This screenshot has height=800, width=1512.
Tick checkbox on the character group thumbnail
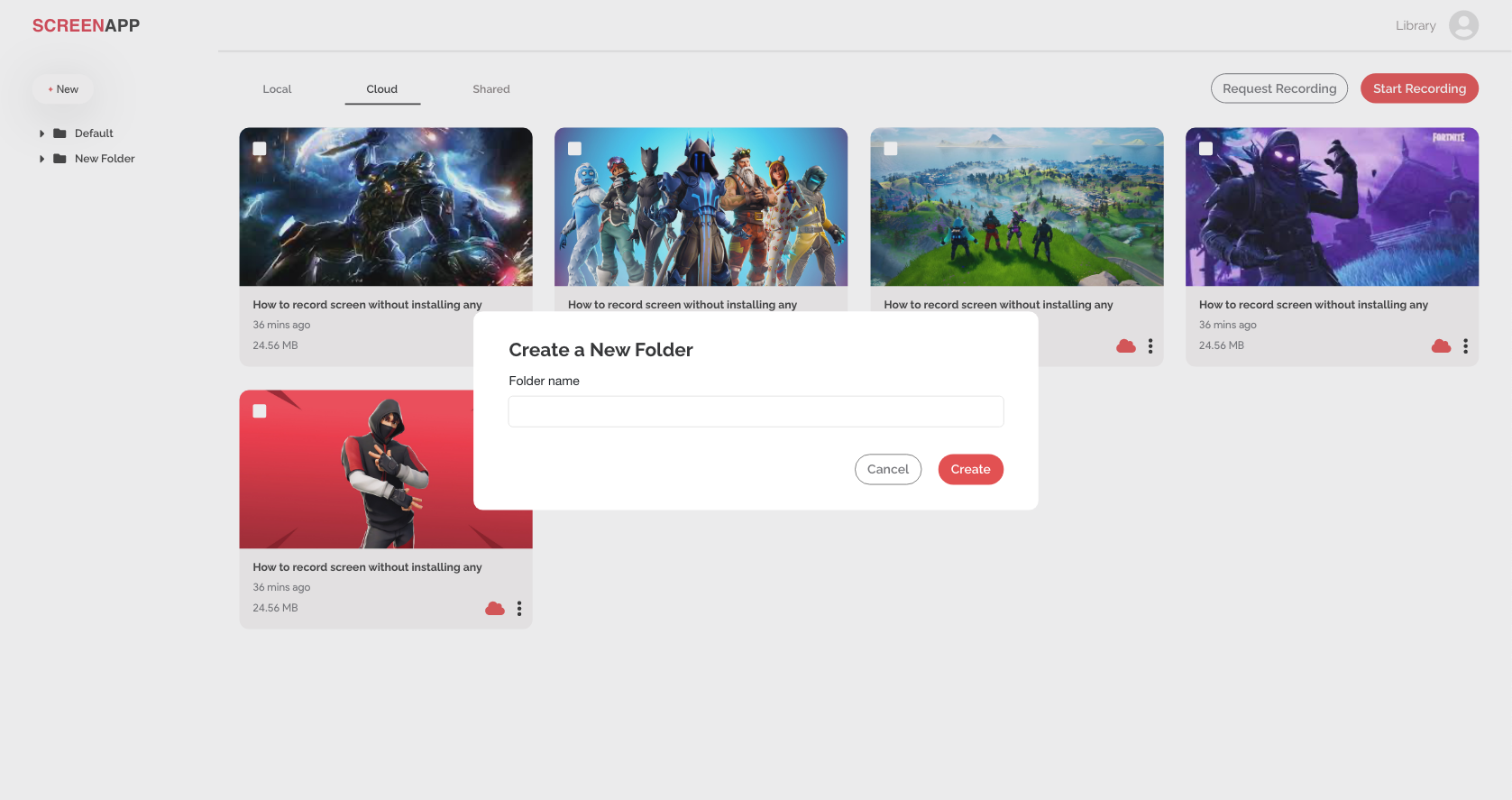[x=575, y=149]
